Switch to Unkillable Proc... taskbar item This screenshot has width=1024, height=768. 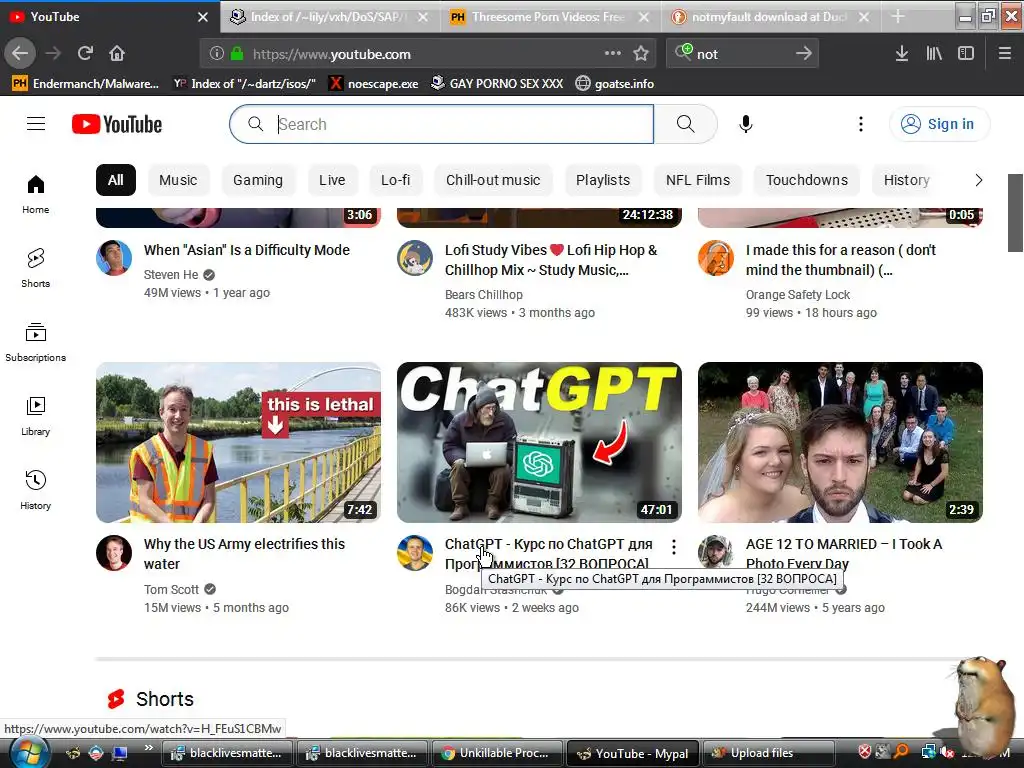click(497, 753)
